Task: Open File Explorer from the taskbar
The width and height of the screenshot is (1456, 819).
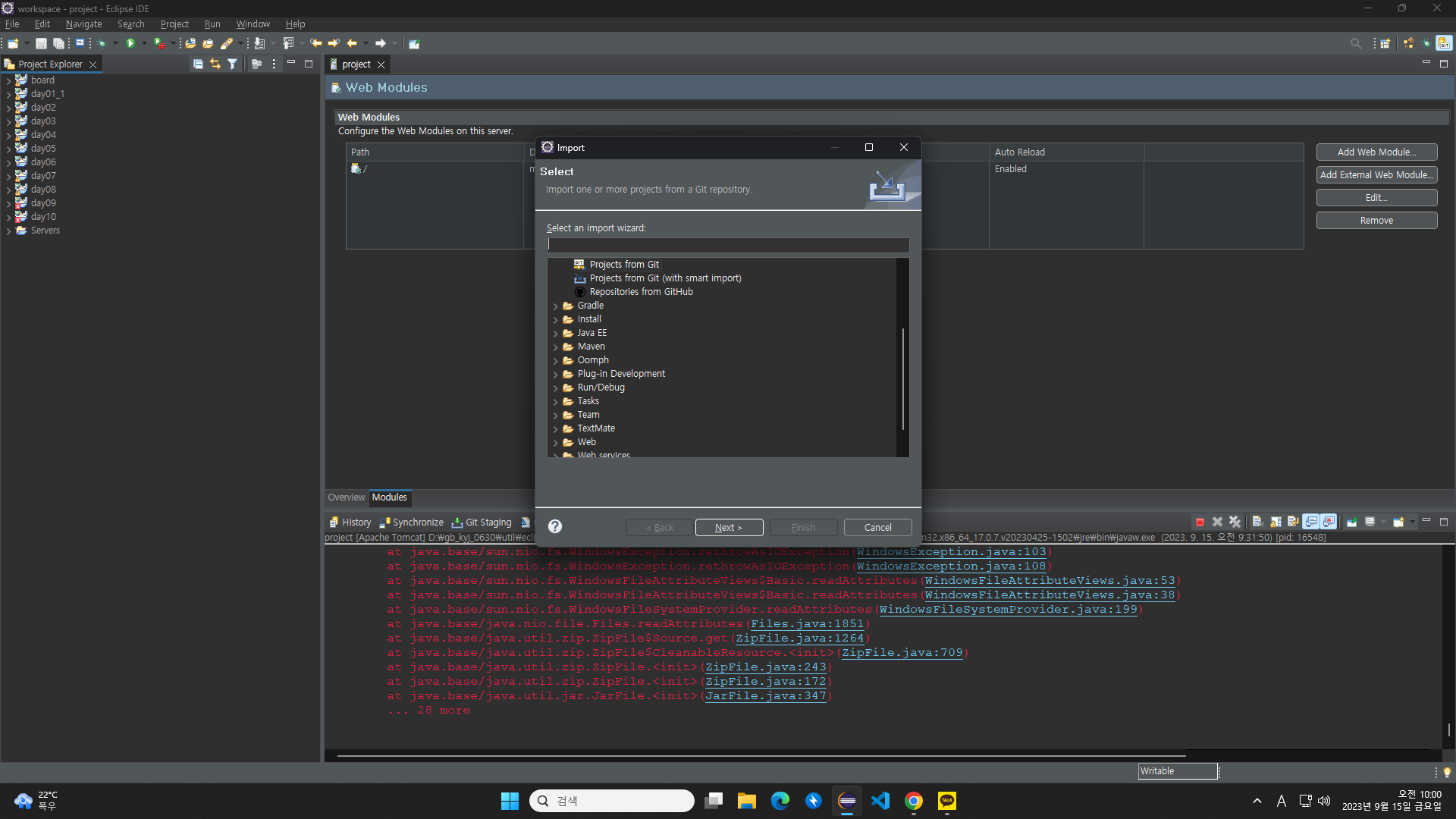Action: click(747, 801)
